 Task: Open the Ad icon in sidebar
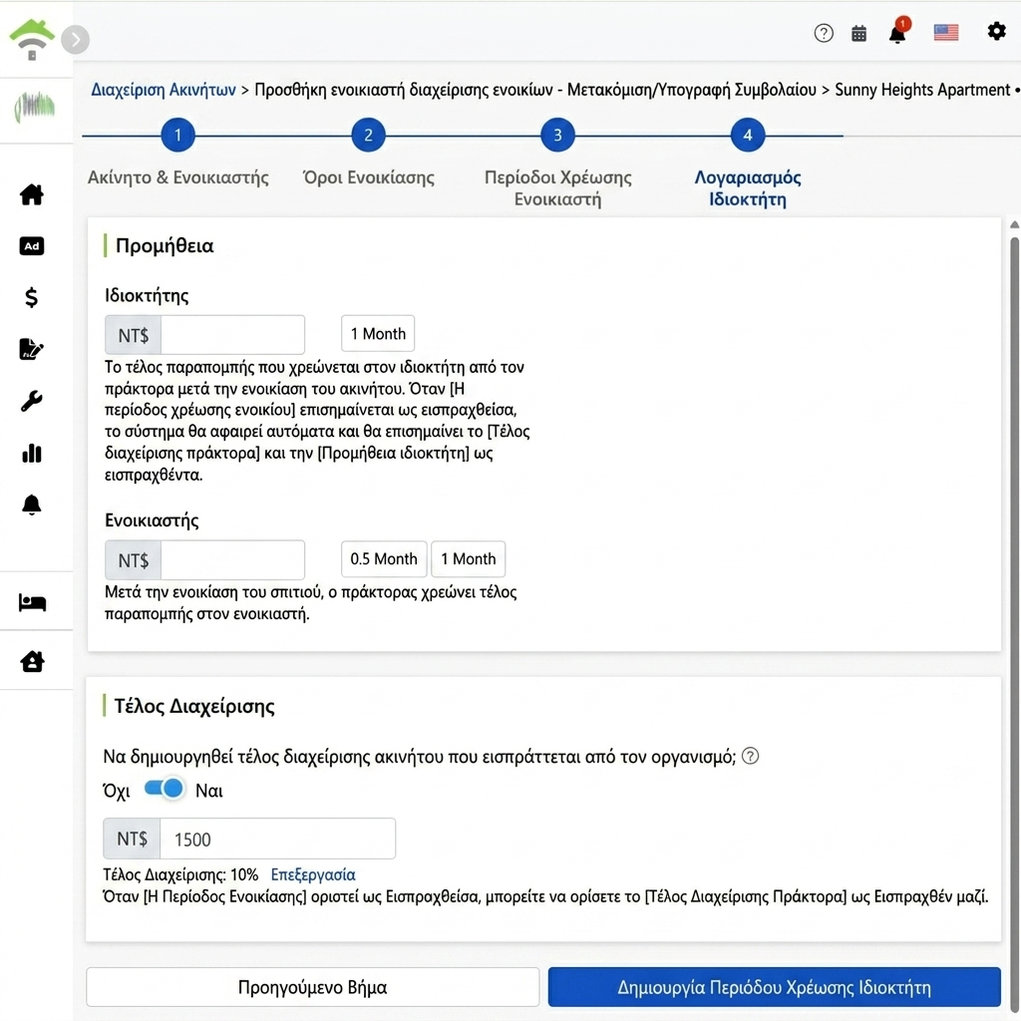[32, 245]
